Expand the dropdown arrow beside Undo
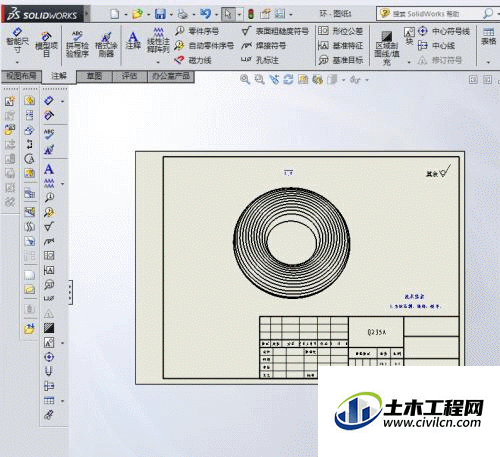Screen dimensions: 500x457 click(216, 14)
